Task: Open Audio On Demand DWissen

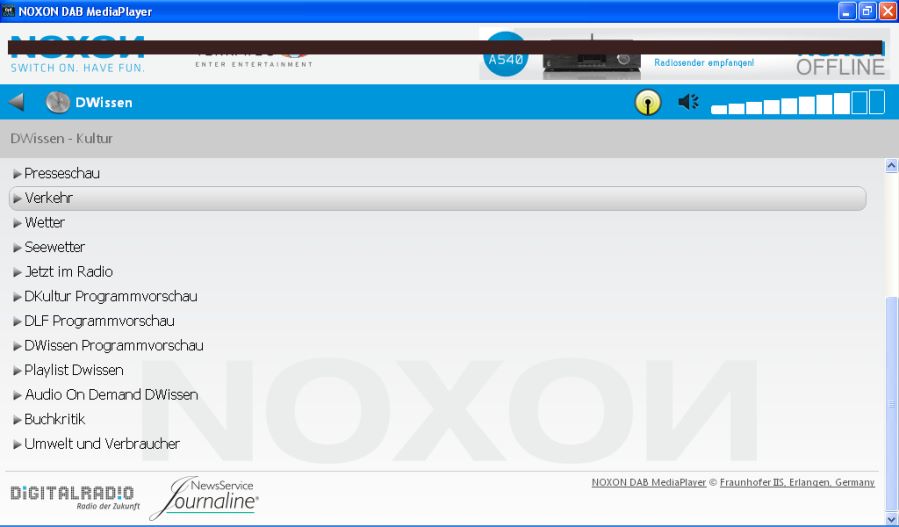Action: point(111,395)
